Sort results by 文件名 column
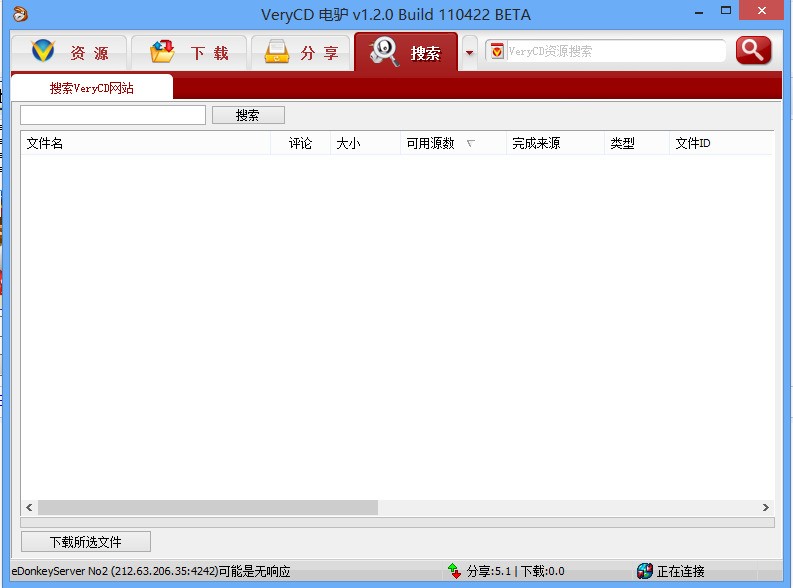 (x=146, y=144)
